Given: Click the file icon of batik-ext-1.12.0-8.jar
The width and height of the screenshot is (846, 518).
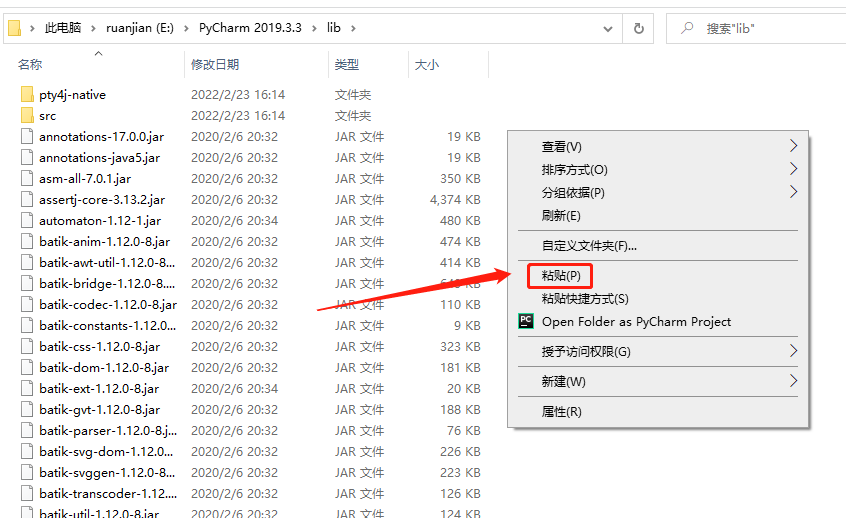Looking at the screenshot, I should [27, 389].
